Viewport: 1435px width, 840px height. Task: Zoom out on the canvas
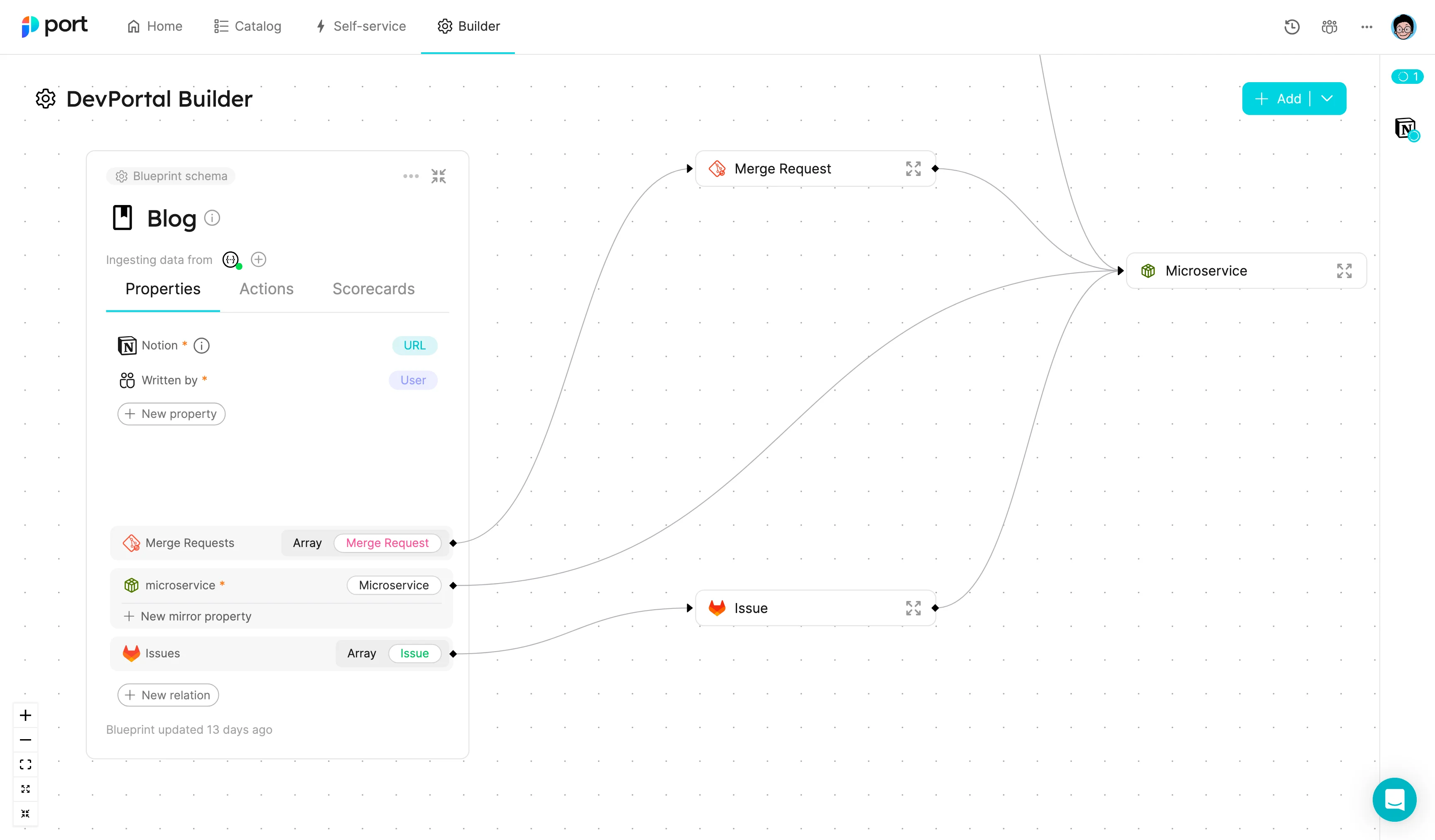click(x=26, y=740)
